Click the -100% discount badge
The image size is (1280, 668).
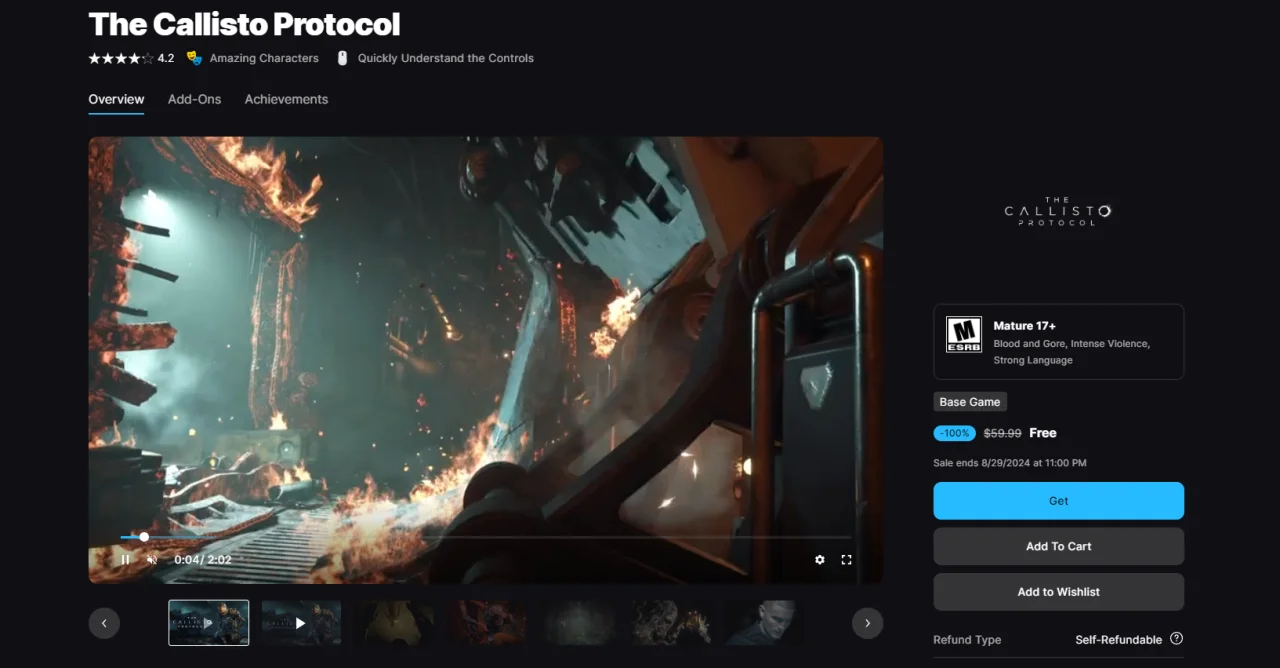pos(954,433)
